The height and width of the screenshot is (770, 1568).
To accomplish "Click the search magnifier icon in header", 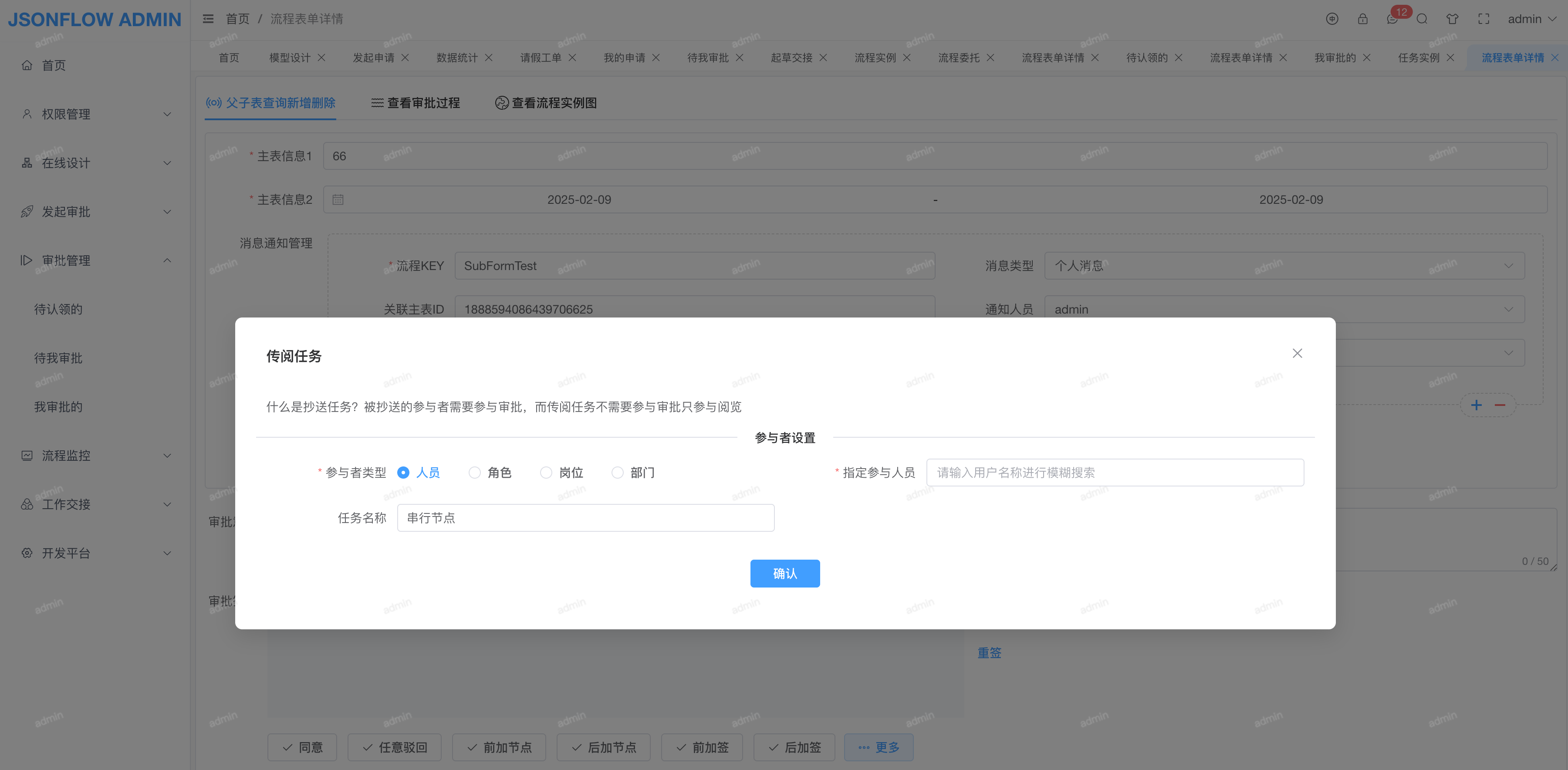I will click(x=1422, y=19).
